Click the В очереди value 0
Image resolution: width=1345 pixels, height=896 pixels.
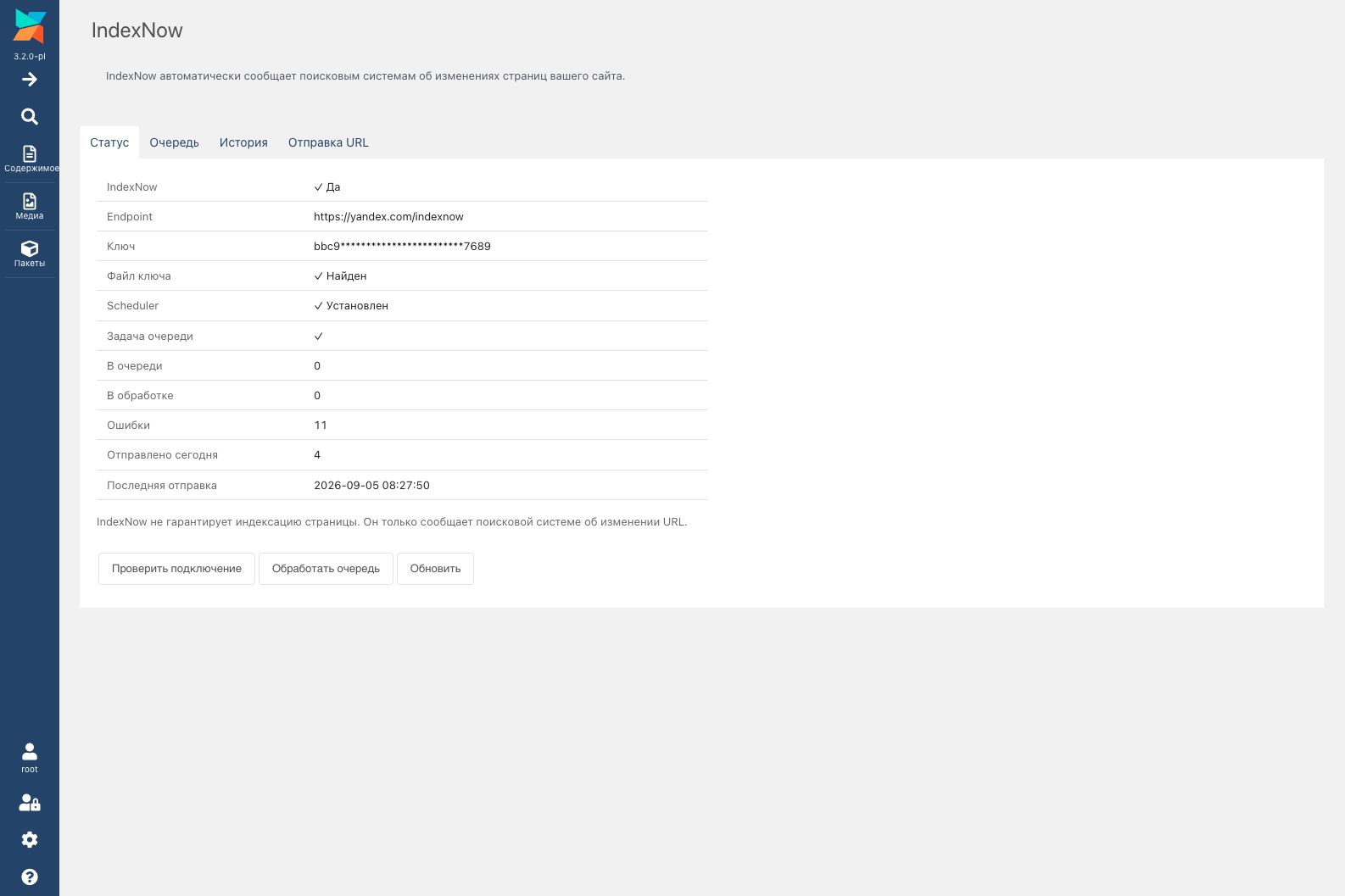pos(317,366)
